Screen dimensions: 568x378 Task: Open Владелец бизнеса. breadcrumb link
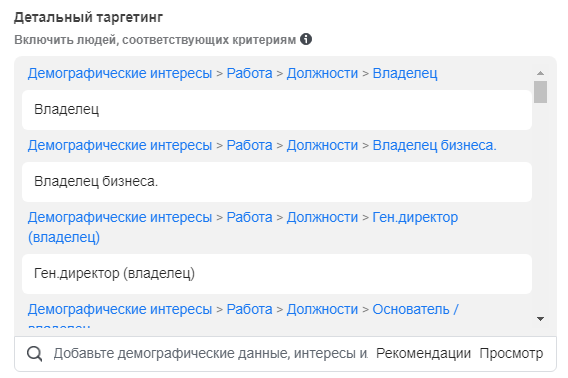tap(434, 145)
